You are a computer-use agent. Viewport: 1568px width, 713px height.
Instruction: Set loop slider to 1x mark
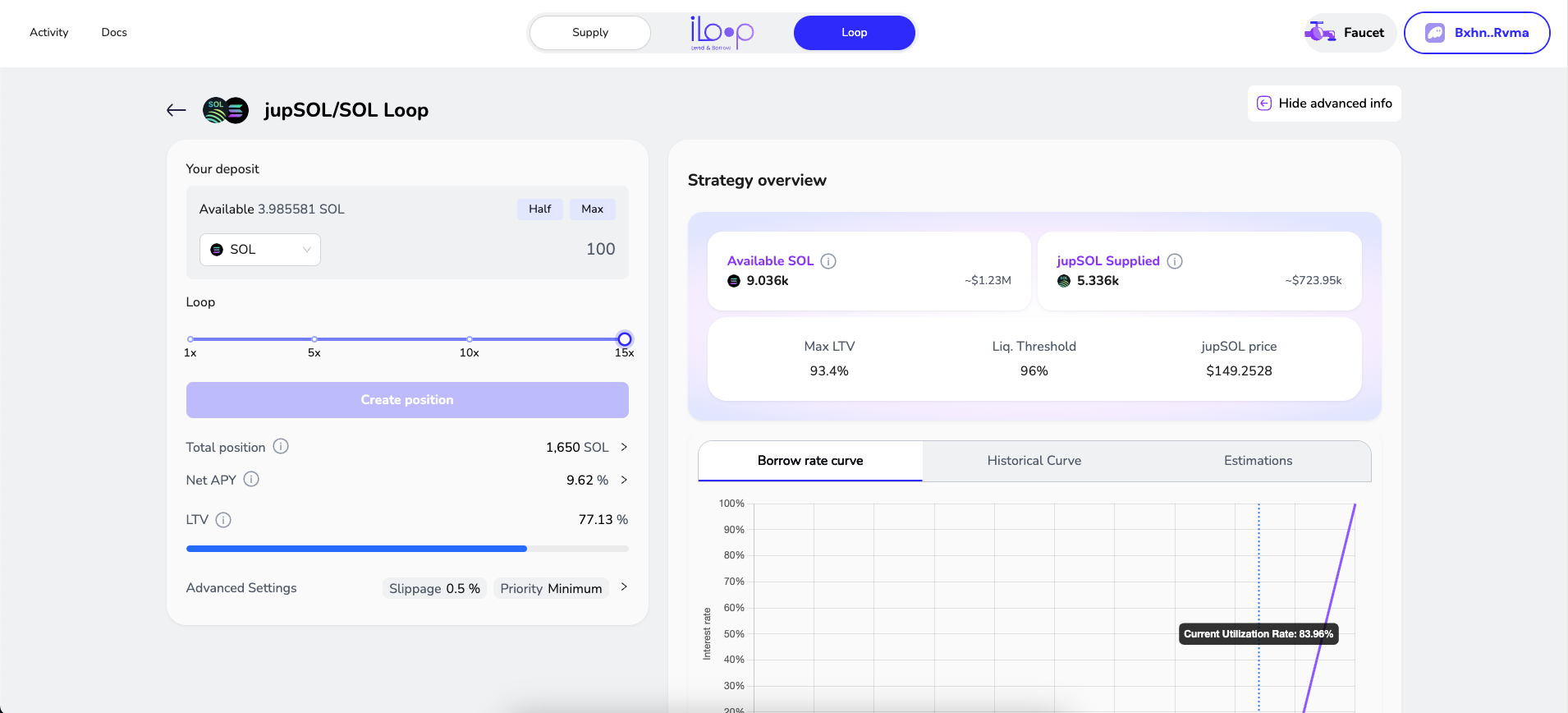[x=190, y=339]
